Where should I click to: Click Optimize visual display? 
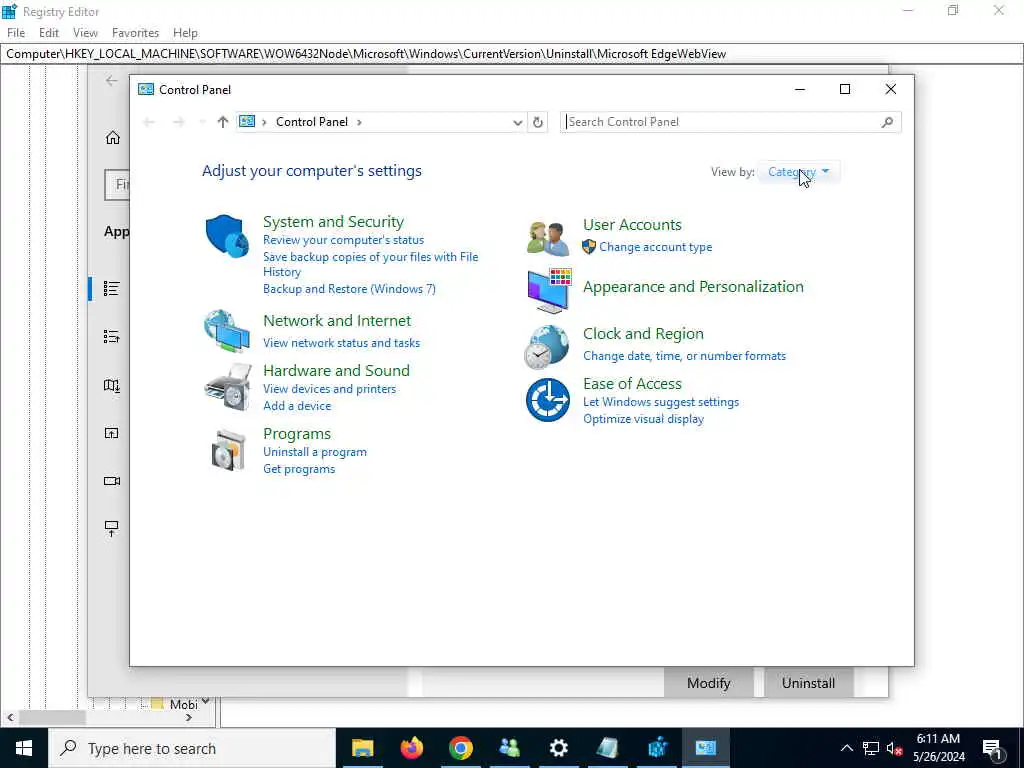643,419
